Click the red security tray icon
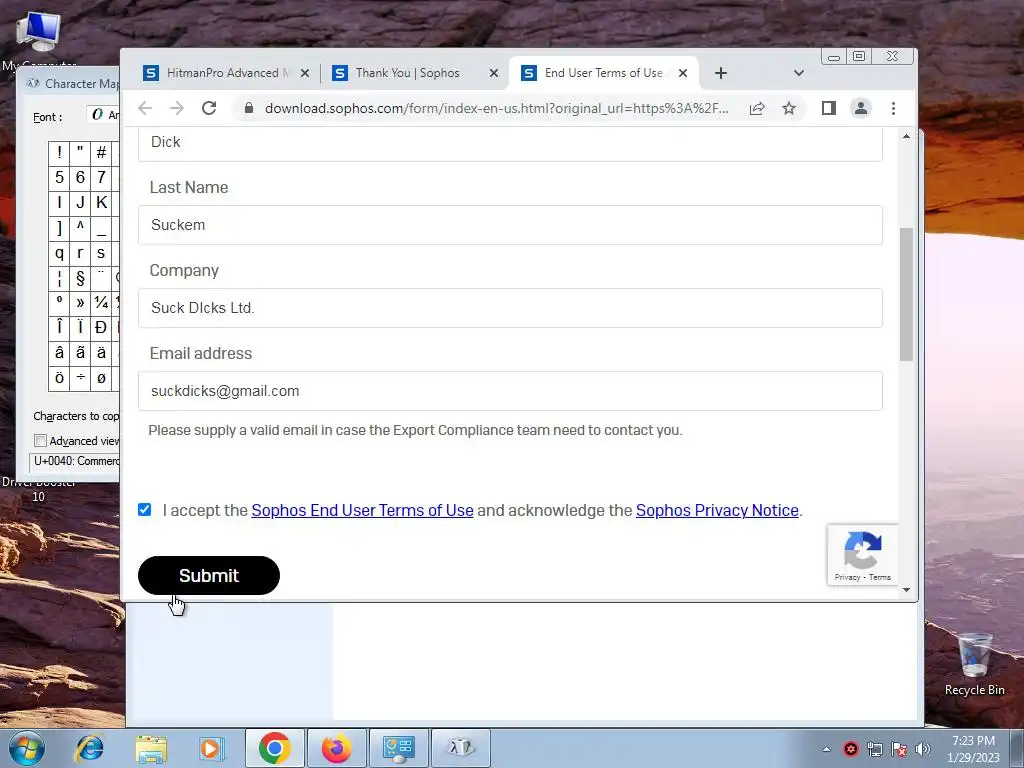The image size is (1024, 768). pos(850,749)
